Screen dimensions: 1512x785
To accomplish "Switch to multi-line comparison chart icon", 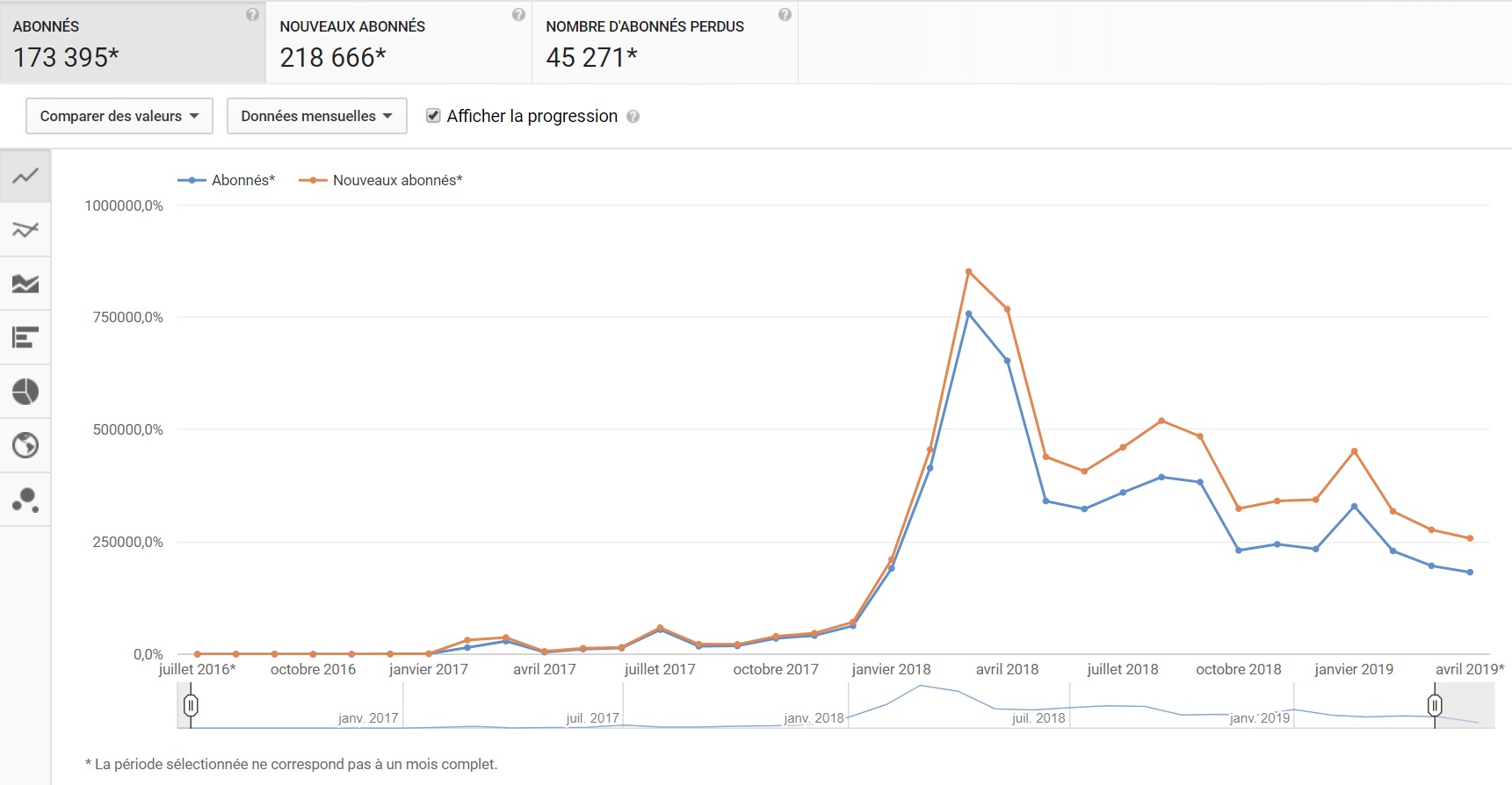I will 25,230.
